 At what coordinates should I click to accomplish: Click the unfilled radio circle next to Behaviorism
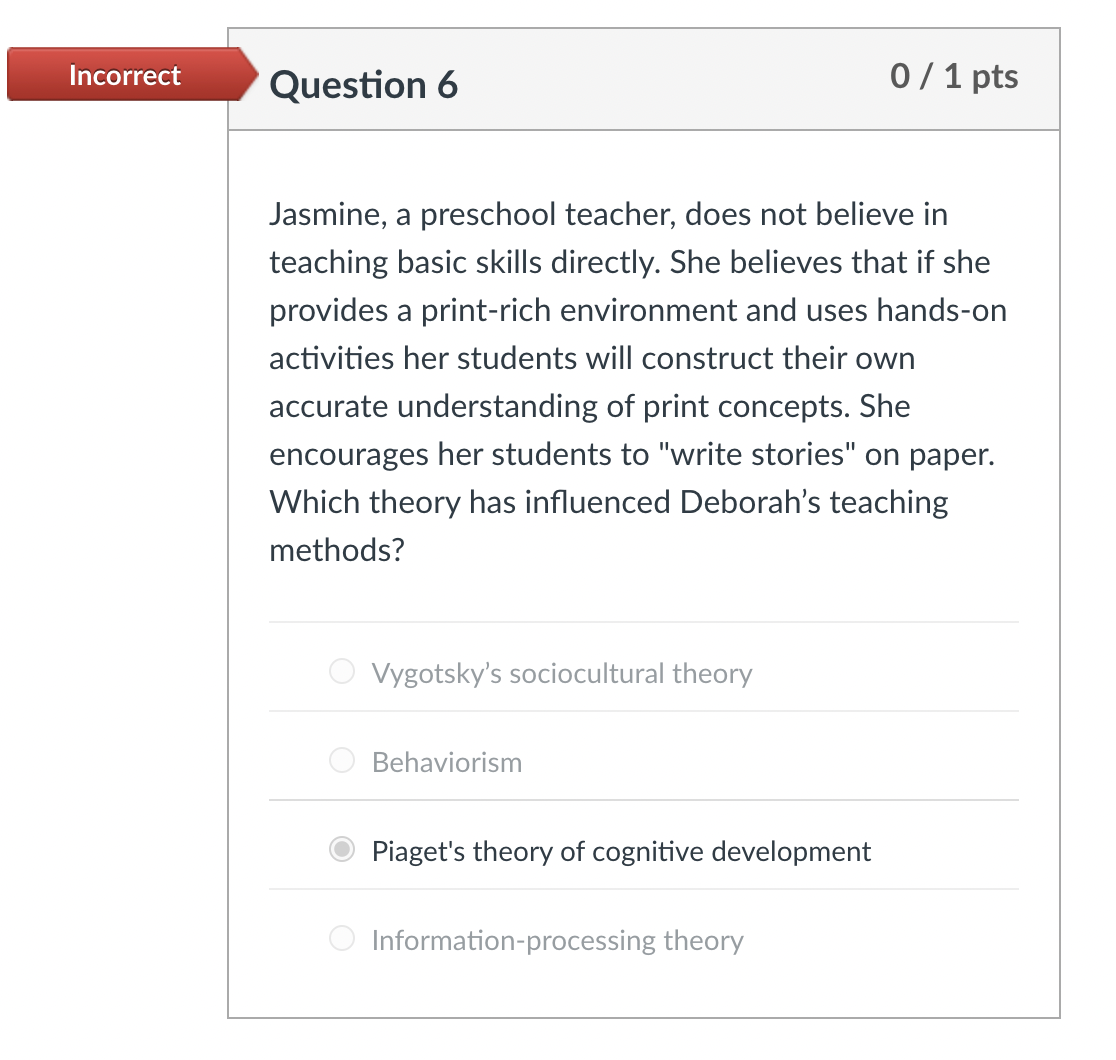[x=342, y=760]
